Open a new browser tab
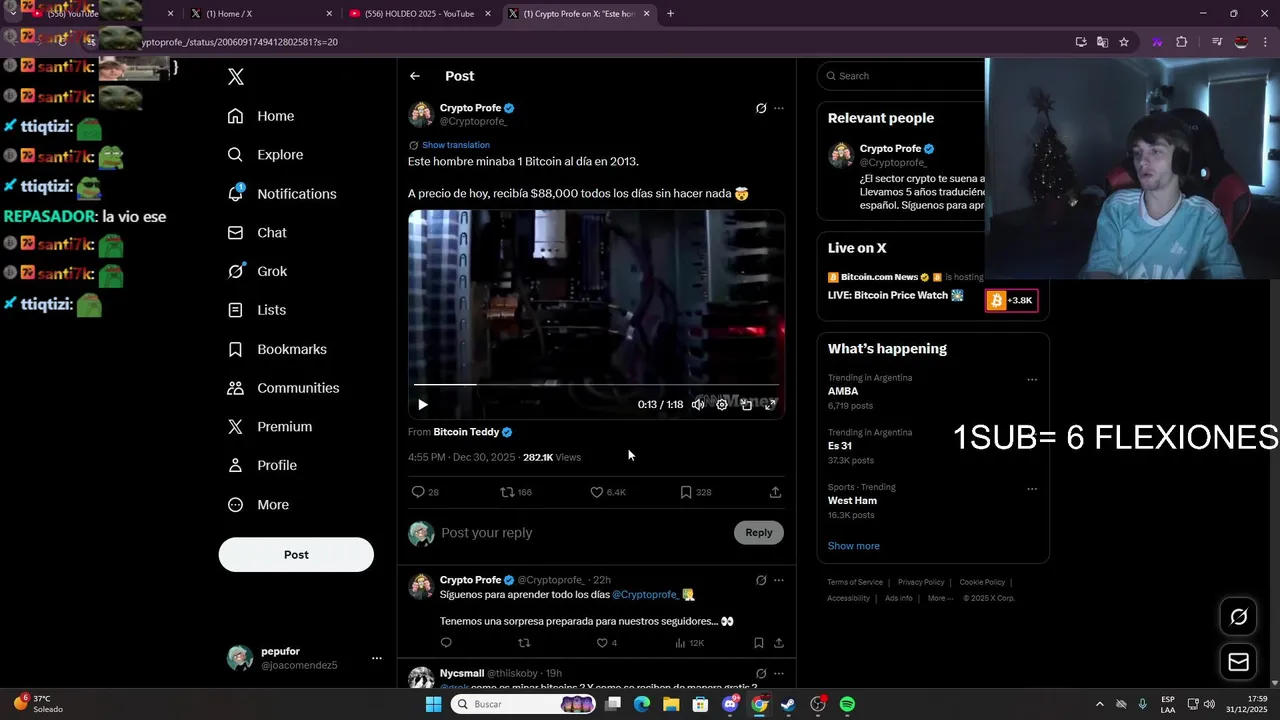1280x720 pixels. click(670, 14)
